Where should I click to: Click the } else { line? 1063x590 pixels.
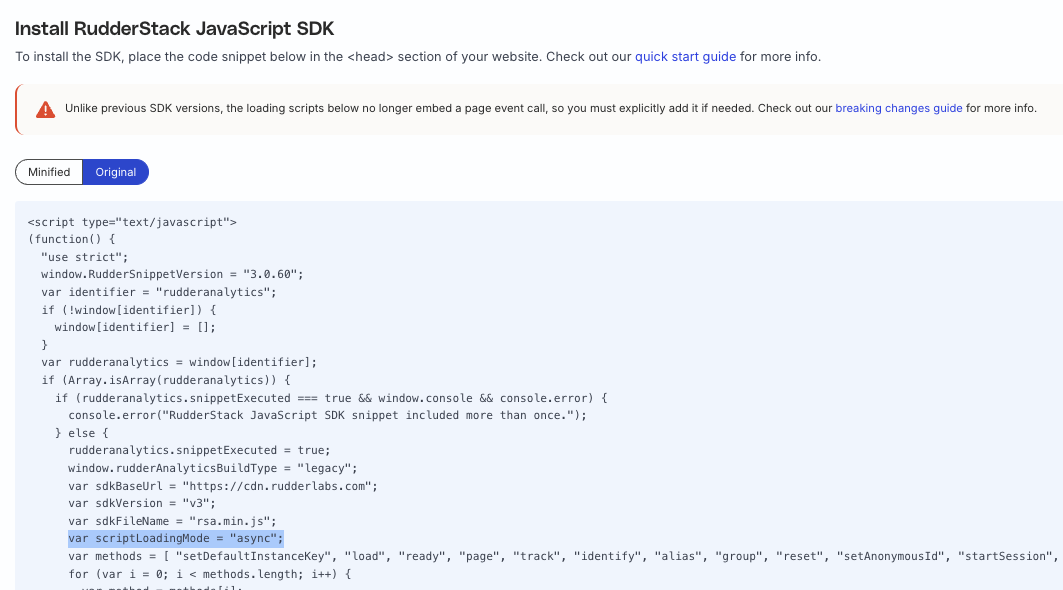[x=81, y=433]
